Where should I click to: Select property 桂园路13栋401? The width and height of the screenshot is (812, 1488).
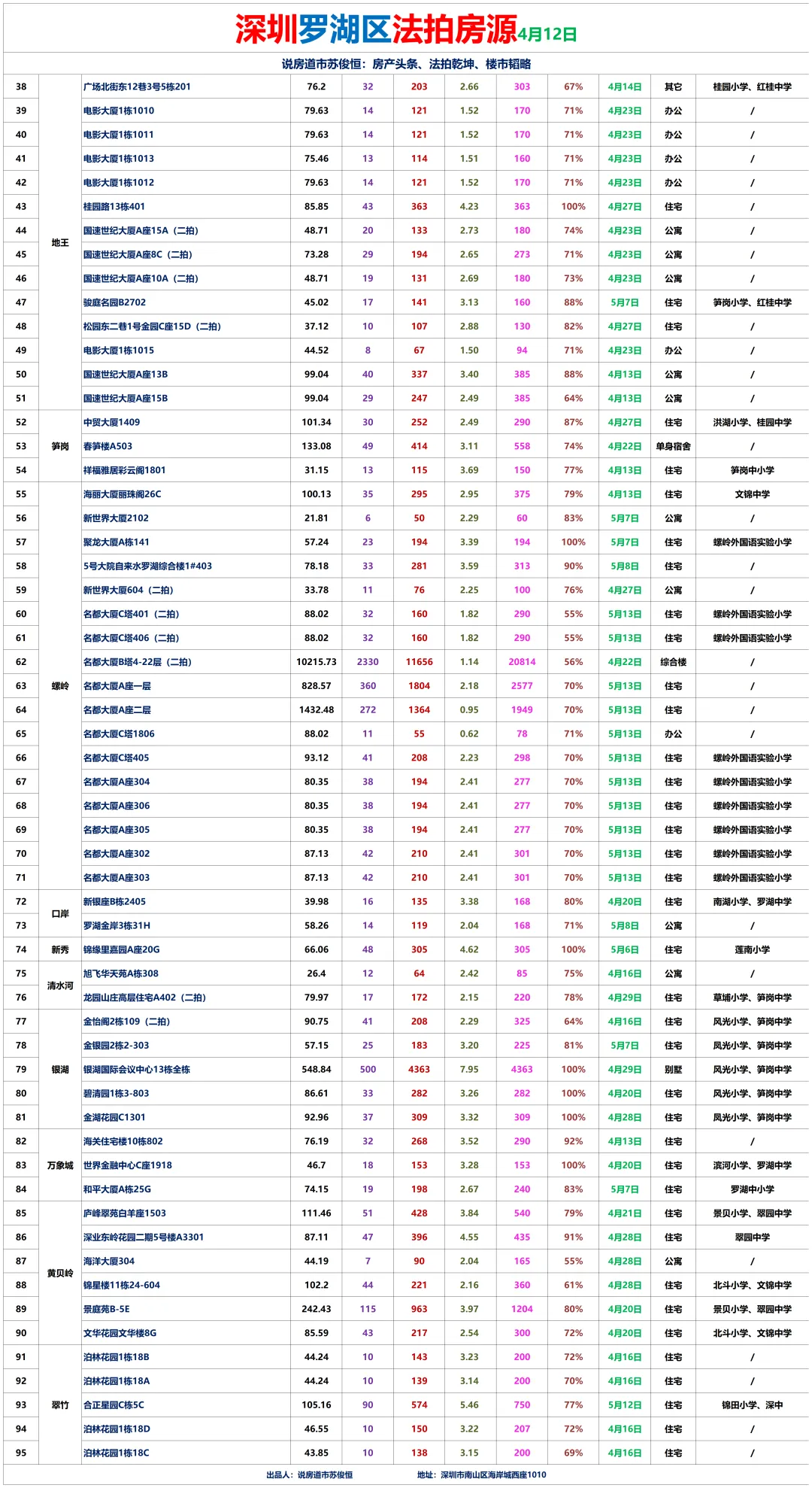pyautogui.click(x=114, y=207)
